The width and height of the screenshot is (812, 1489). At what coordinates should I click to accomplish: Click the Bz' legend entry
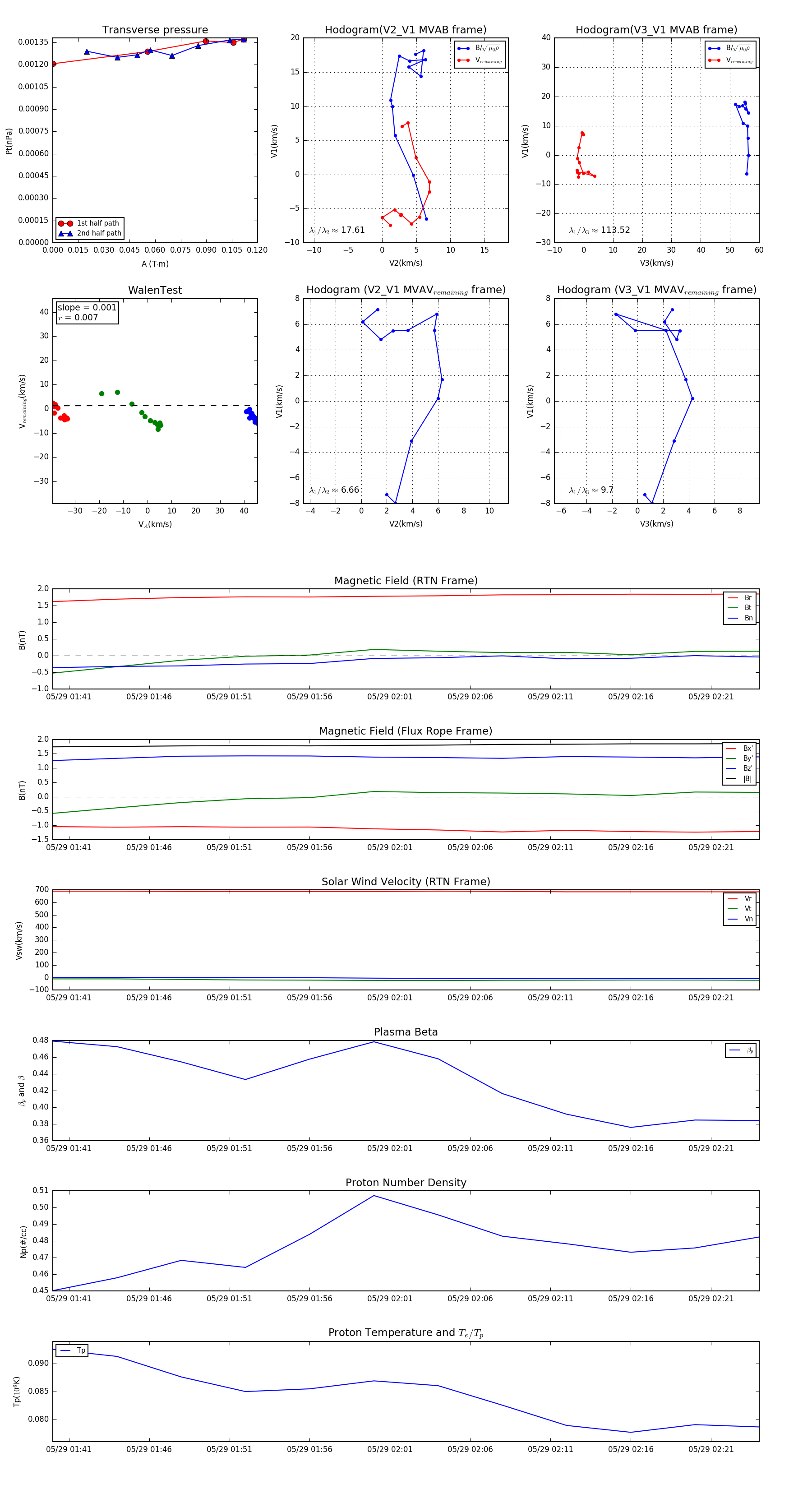coord(739,768)
